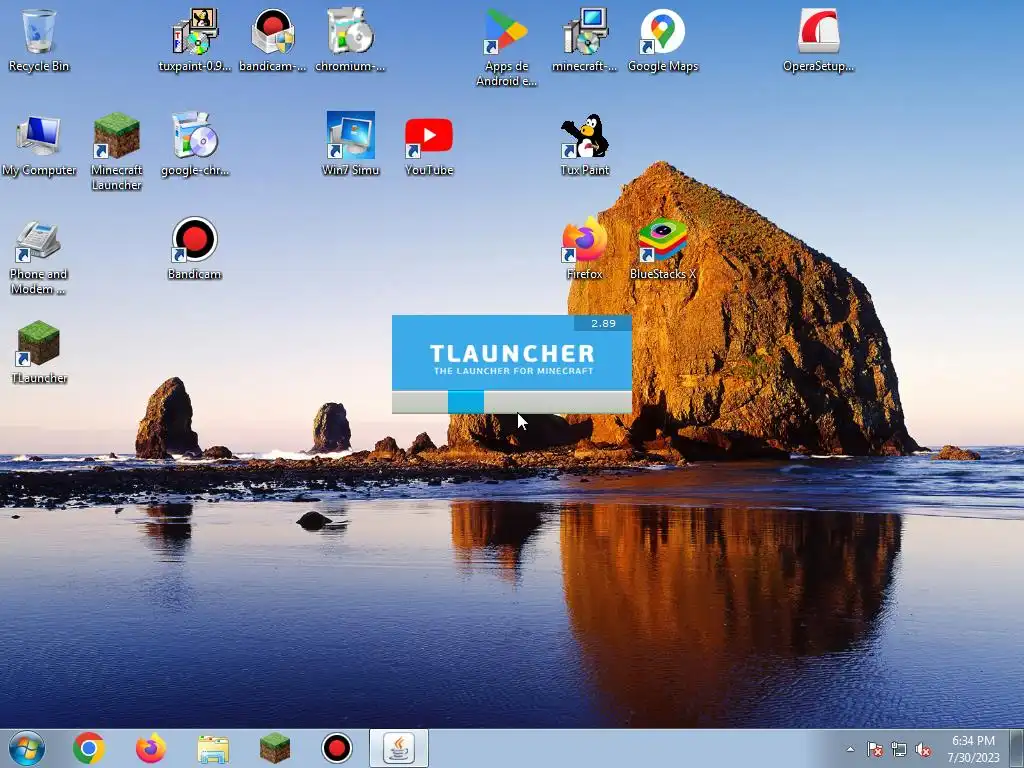The image size is (1024, 768).
Task: Select the tuxpaint-0.9 installer icon
Action: (x=195, y=40)
